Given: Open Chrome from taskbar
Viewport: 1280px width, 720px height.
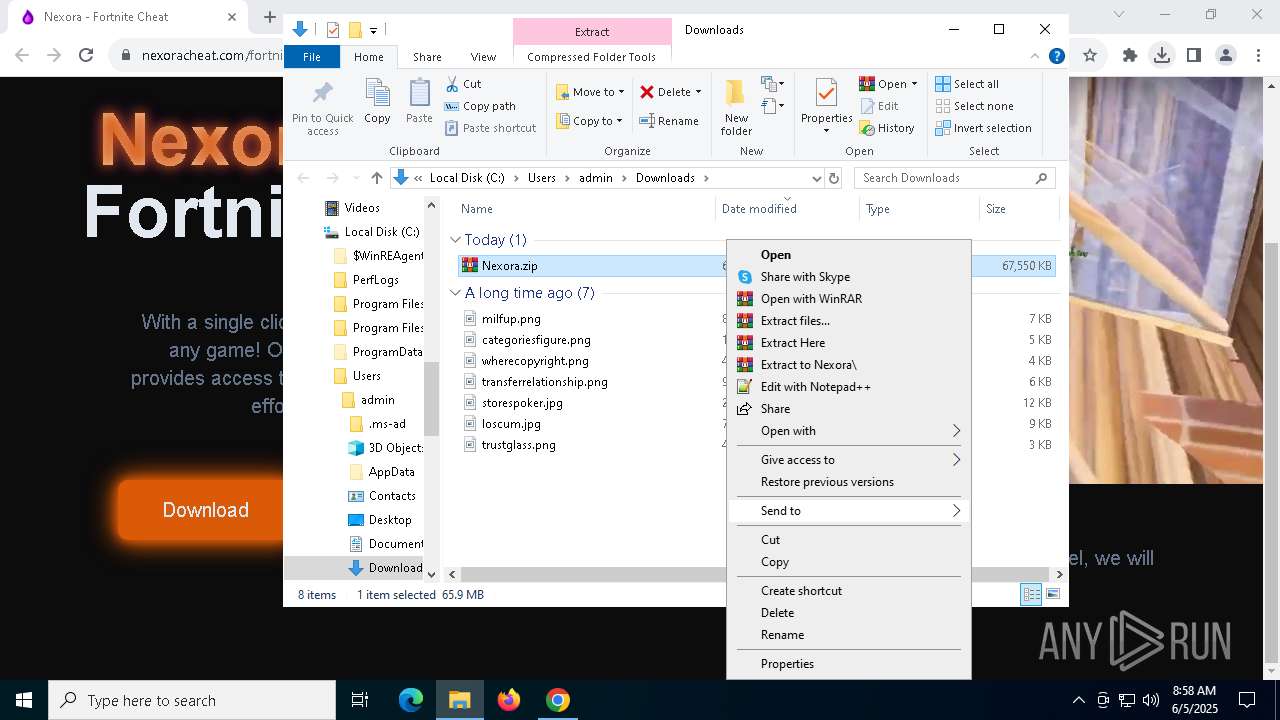Looking at the screenshot, I should [558, 700].
